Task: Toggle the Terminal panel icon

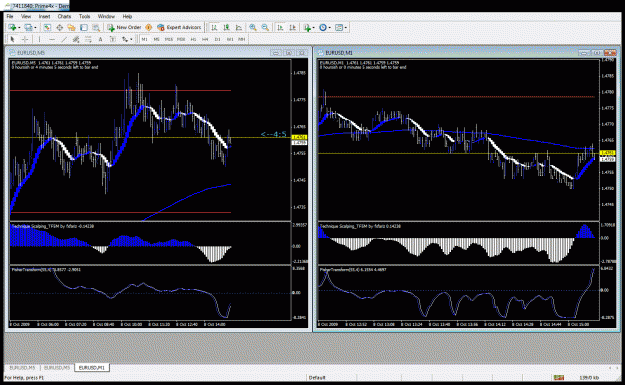Action: pyautogui.click(x=84, y=28)
